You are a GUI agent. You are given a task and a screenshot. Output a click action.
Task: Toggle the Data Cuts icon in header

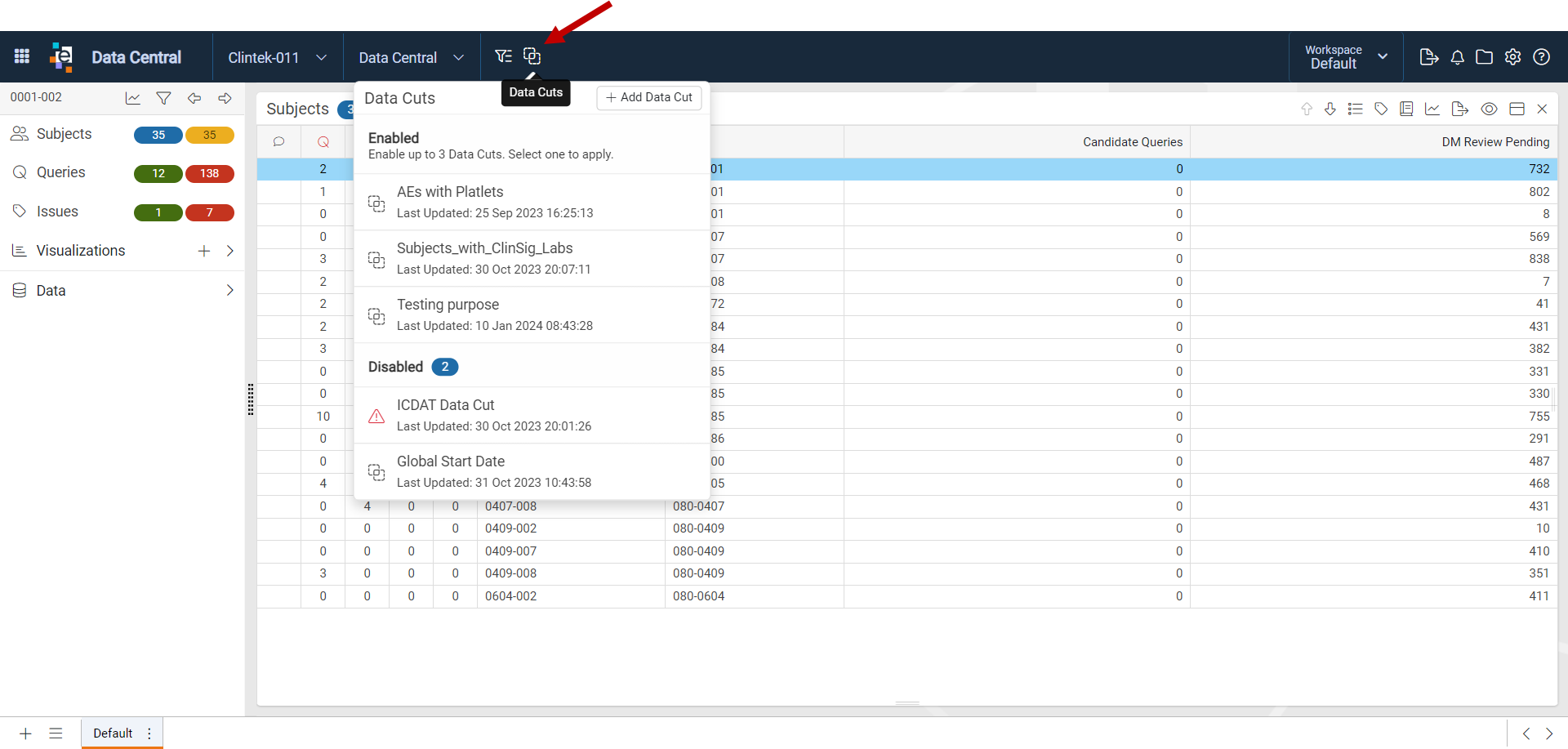click(x=532, y=56)
